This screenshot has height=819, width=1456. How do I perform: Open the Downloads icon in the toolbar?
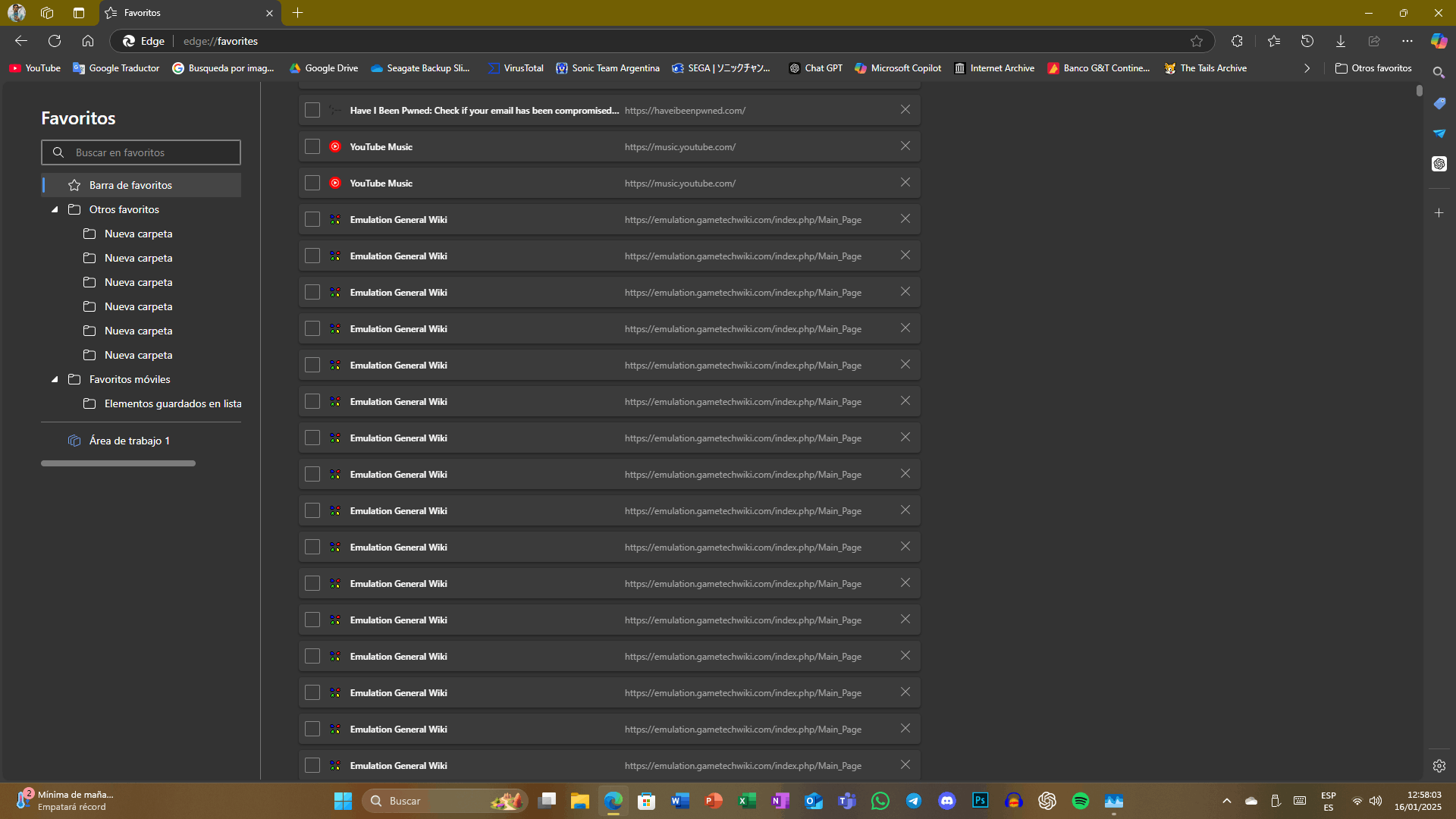(1340, 41)
